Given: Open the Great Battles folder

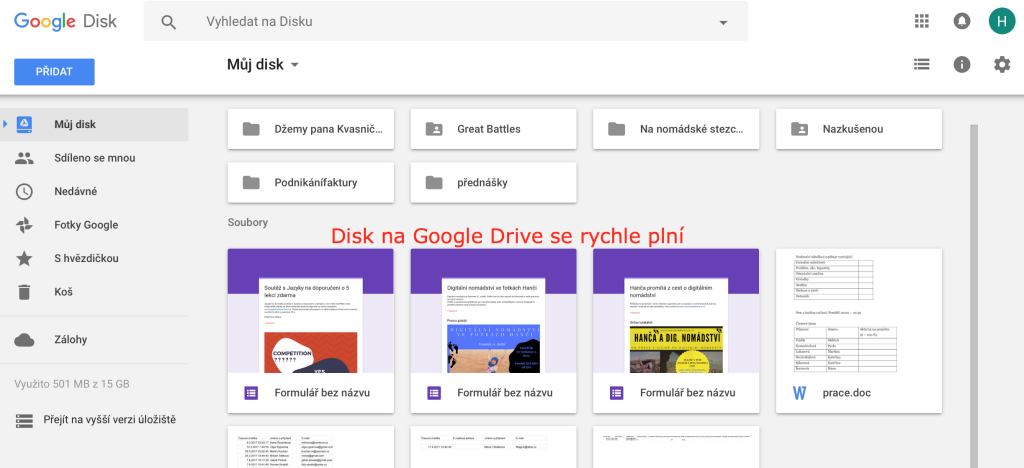Looking at the screenshot, I should pyautogui.click(x=493, y=129).
